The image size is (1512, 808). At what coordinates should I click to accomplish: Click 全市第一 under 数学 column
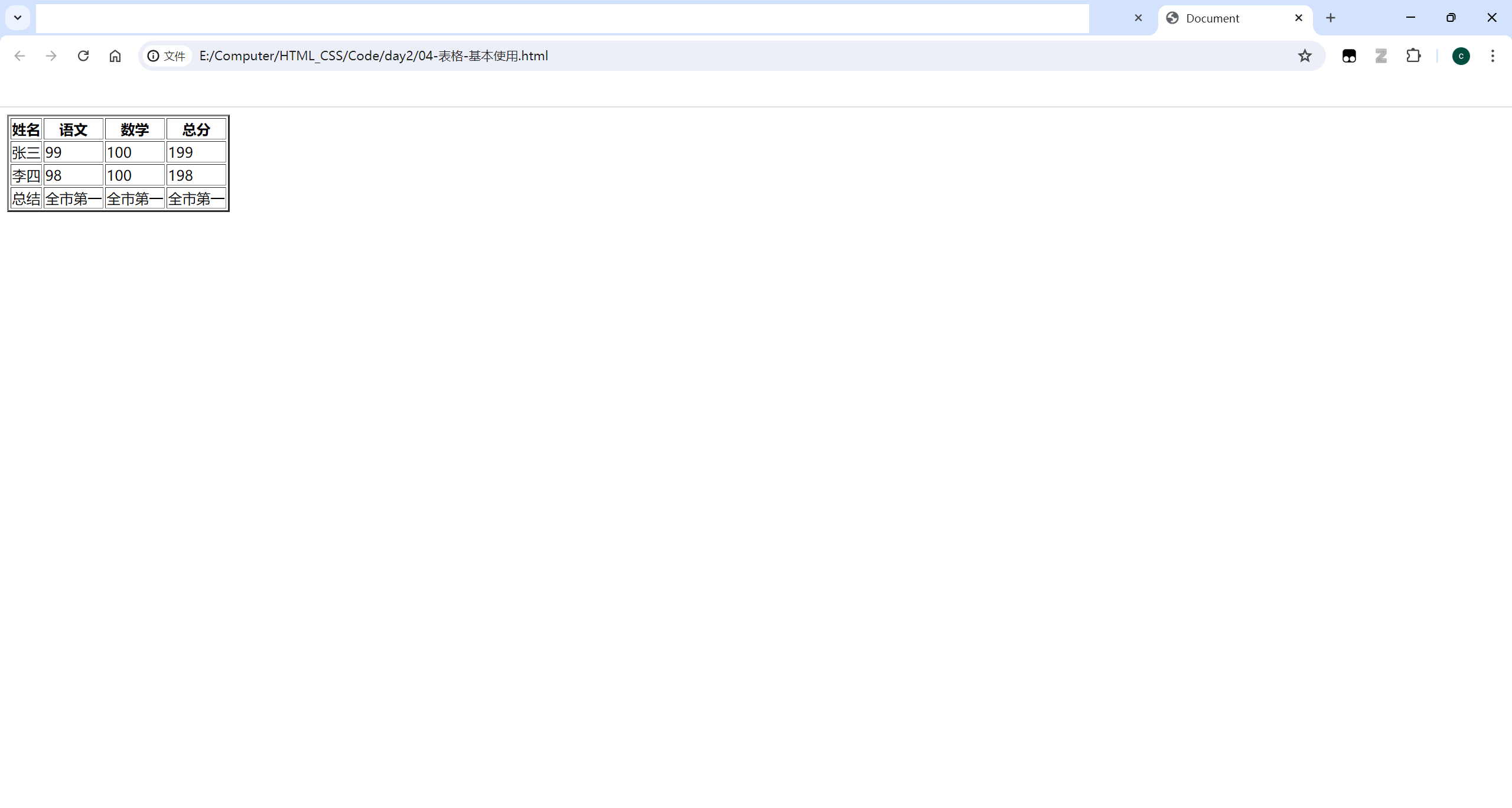(x=135, y=198)
